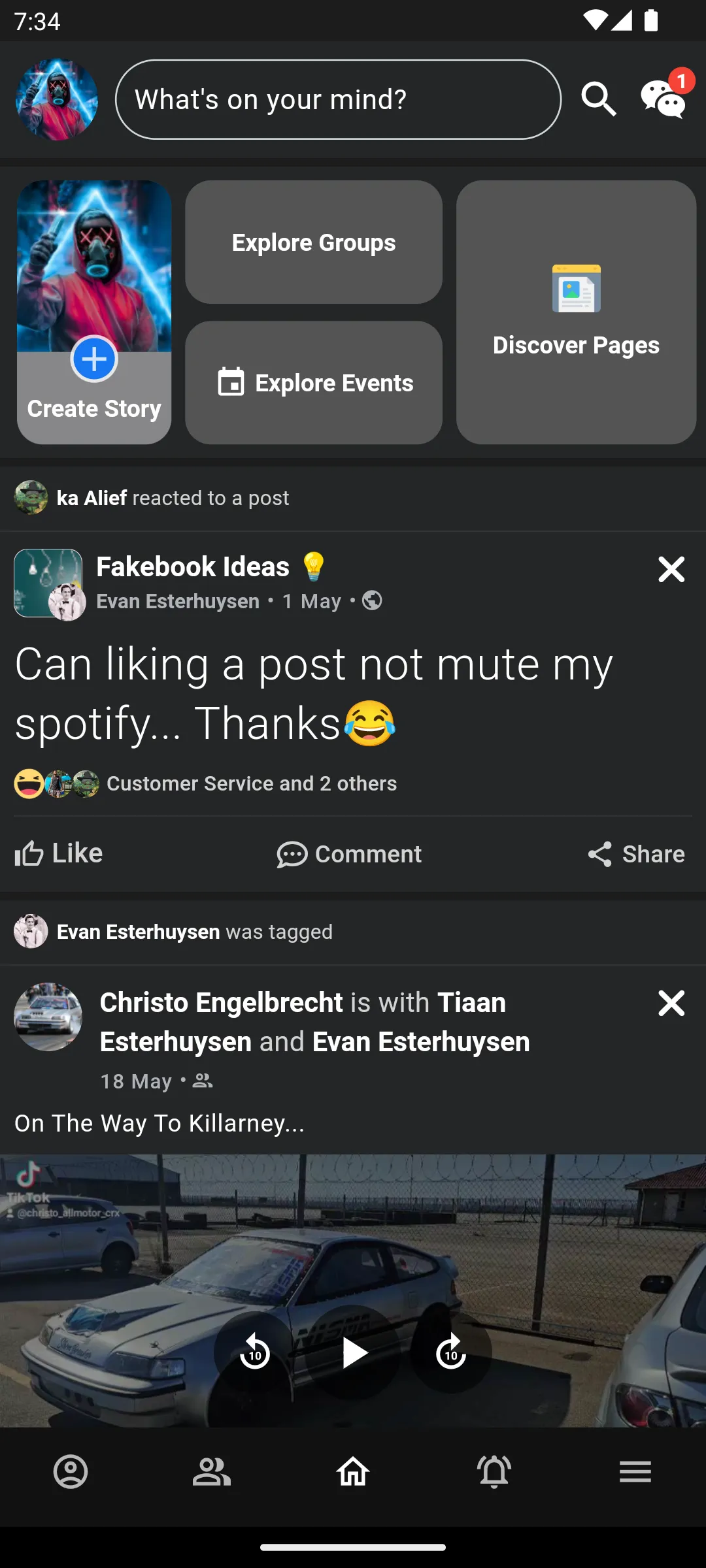Dismiss the Fakebook Ideas post

pyautogui.click(x=671, y=570)
